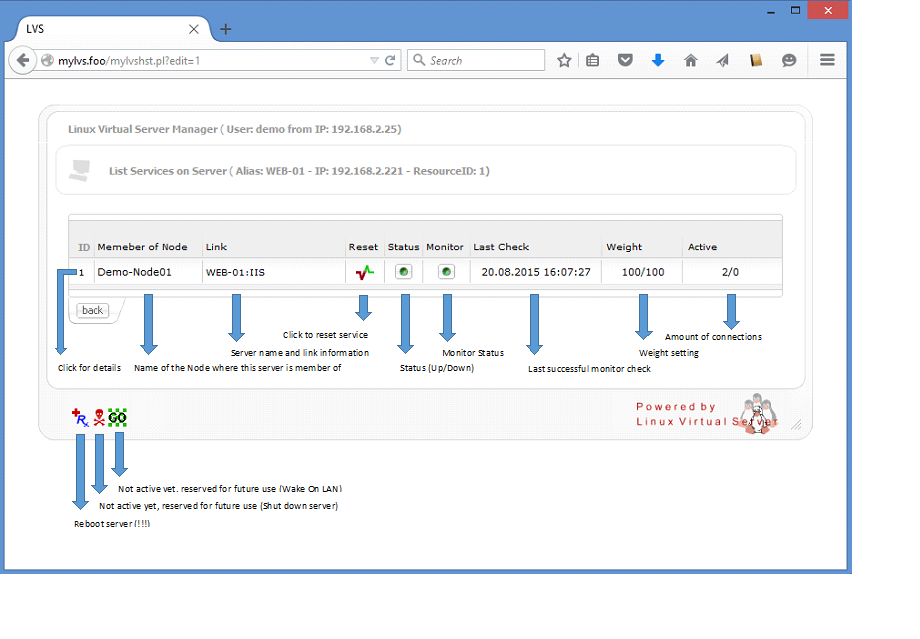Click the skull shut down server icon
Screen dimensions: 920x639
99,417
